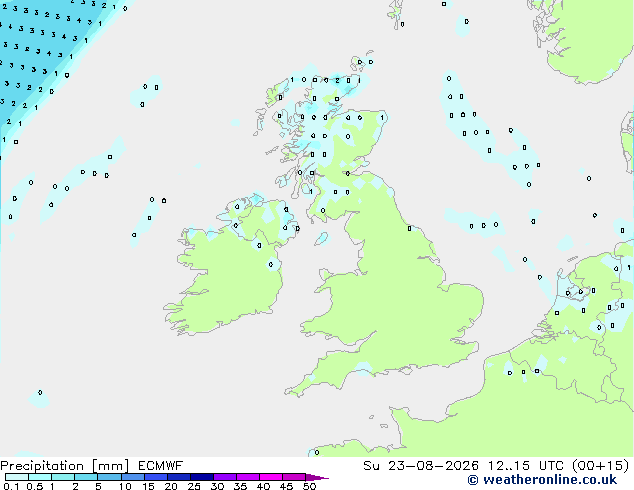Viewport: 634px width, 490px height.
Task: Click the legend scale value 0.5
Action: tap(35, 486)
